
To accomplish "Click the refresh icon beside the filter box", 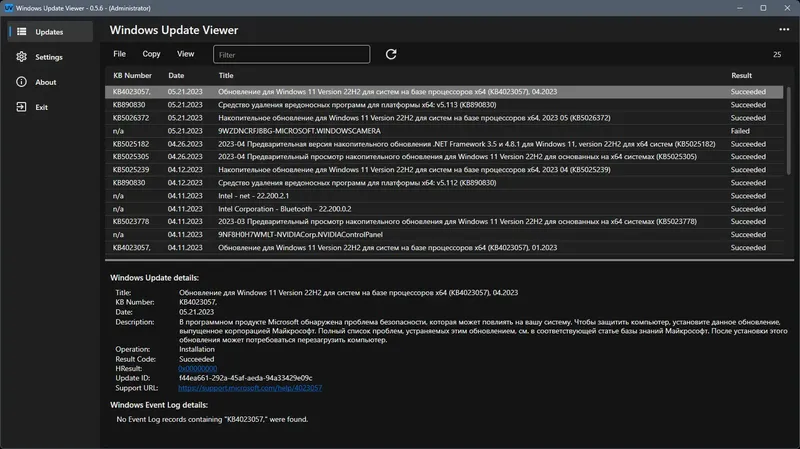I will (391, 54).
